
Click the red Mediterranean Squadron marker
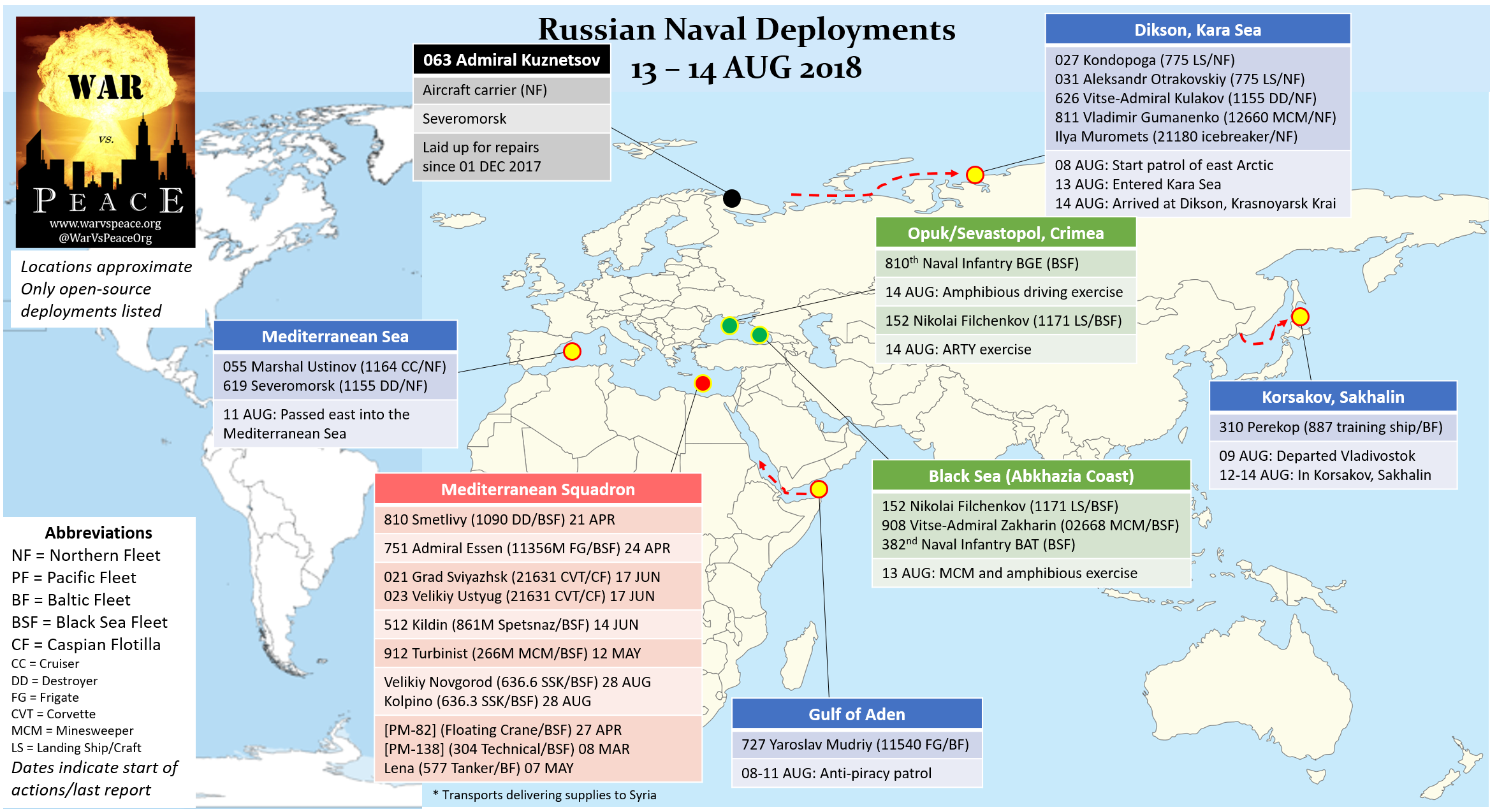(x=703, y=383)
